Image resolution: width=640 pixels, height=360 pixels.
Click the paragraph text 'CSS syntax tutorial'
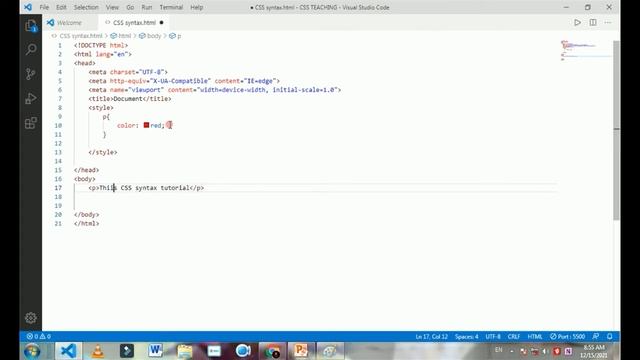[155, 188]
